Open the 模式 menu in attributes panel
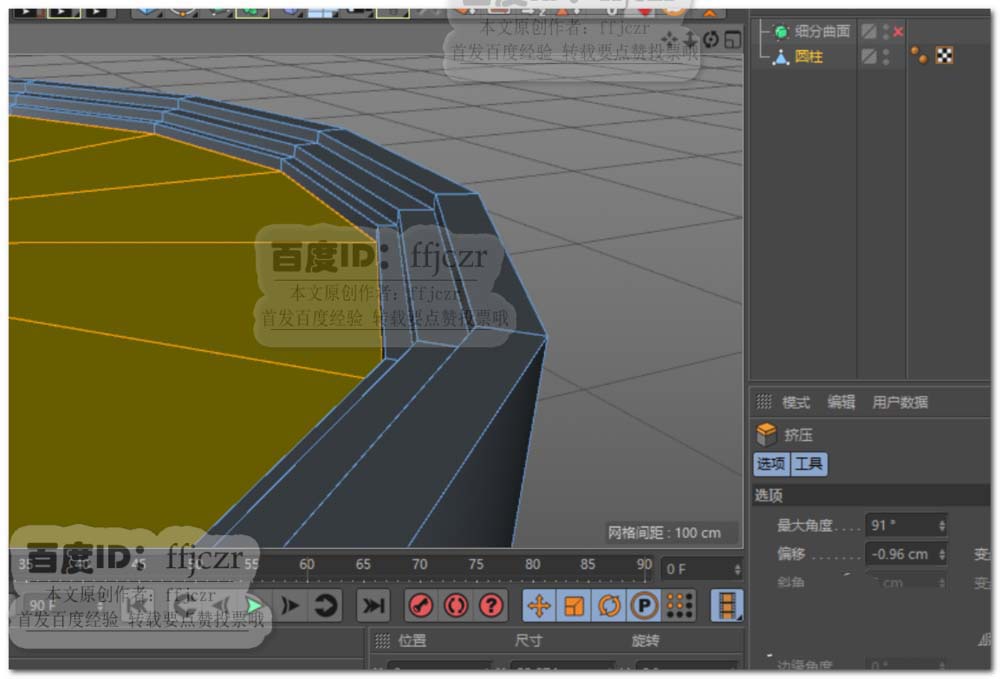1000x679 pixels. click(x=796, y=402)
